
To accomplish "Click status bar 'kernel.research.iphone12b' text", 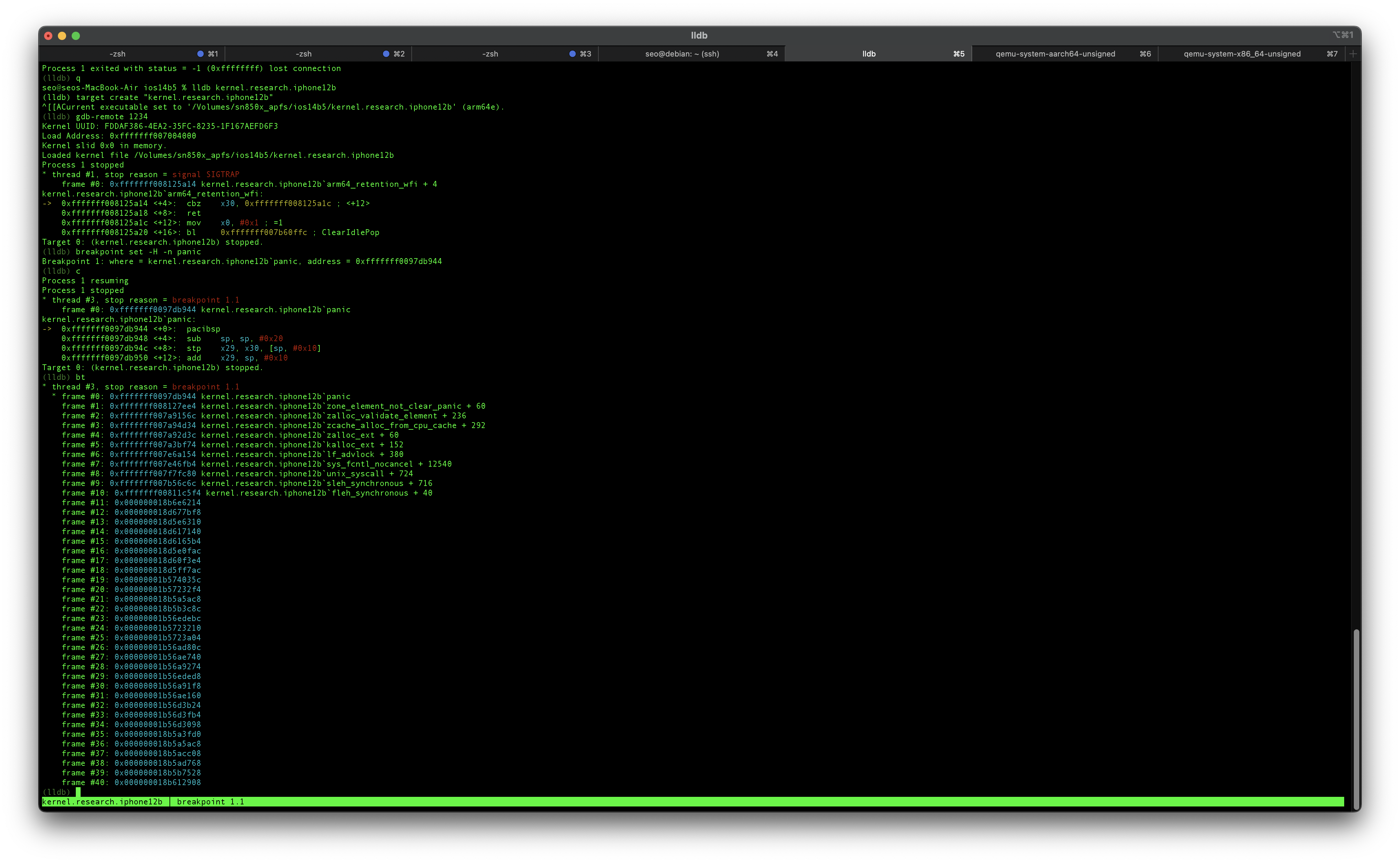I will pyautogui.click(x=102, y=802).
